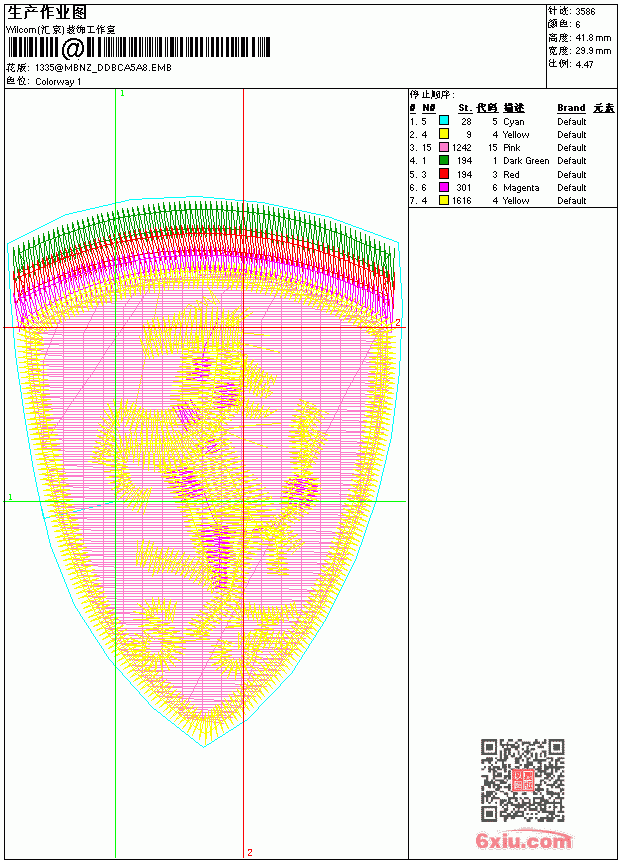
Task: Open the 6xiu.com watermark link
Action: coord(523,840)
